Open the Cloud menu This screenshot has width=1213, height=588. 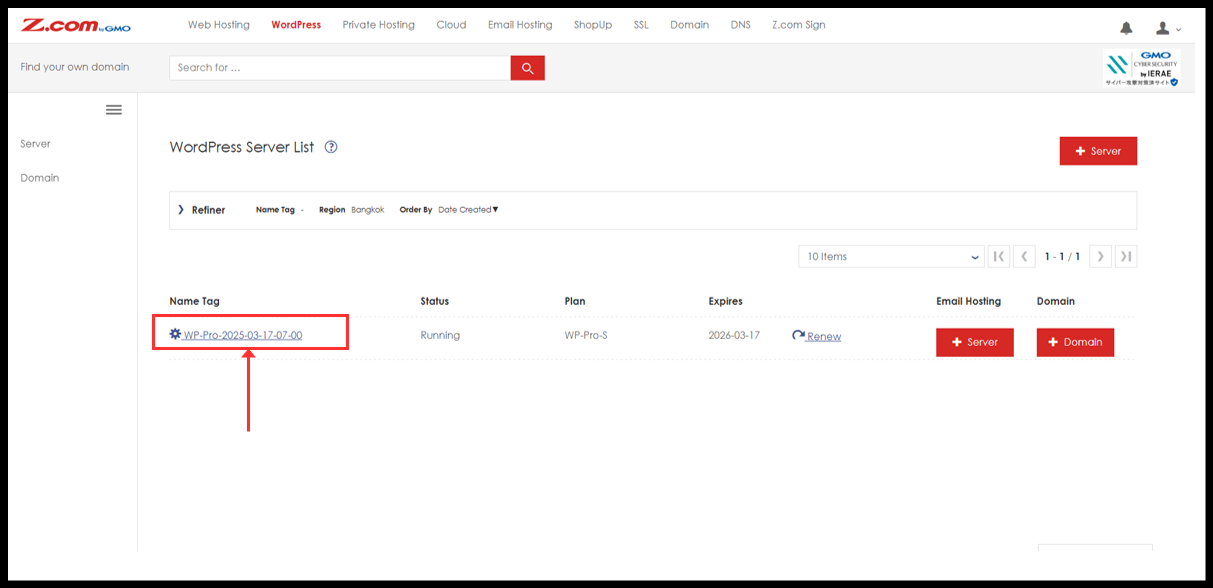tap(451, 25)
